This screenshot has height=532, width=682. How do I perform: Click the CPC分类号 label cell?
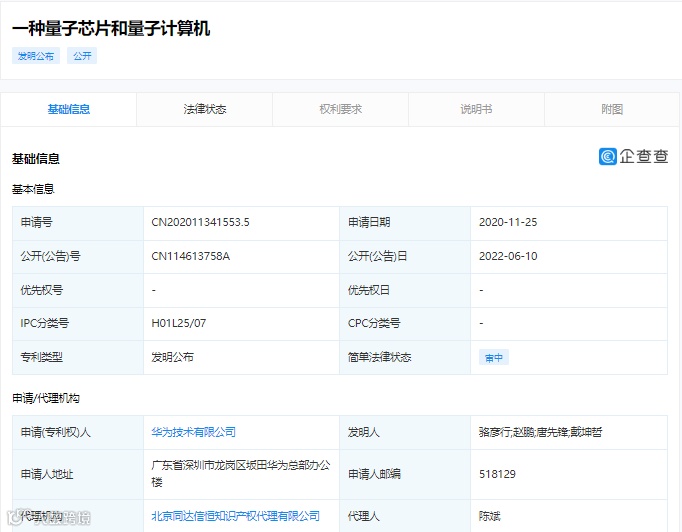(x=405, y=324)
